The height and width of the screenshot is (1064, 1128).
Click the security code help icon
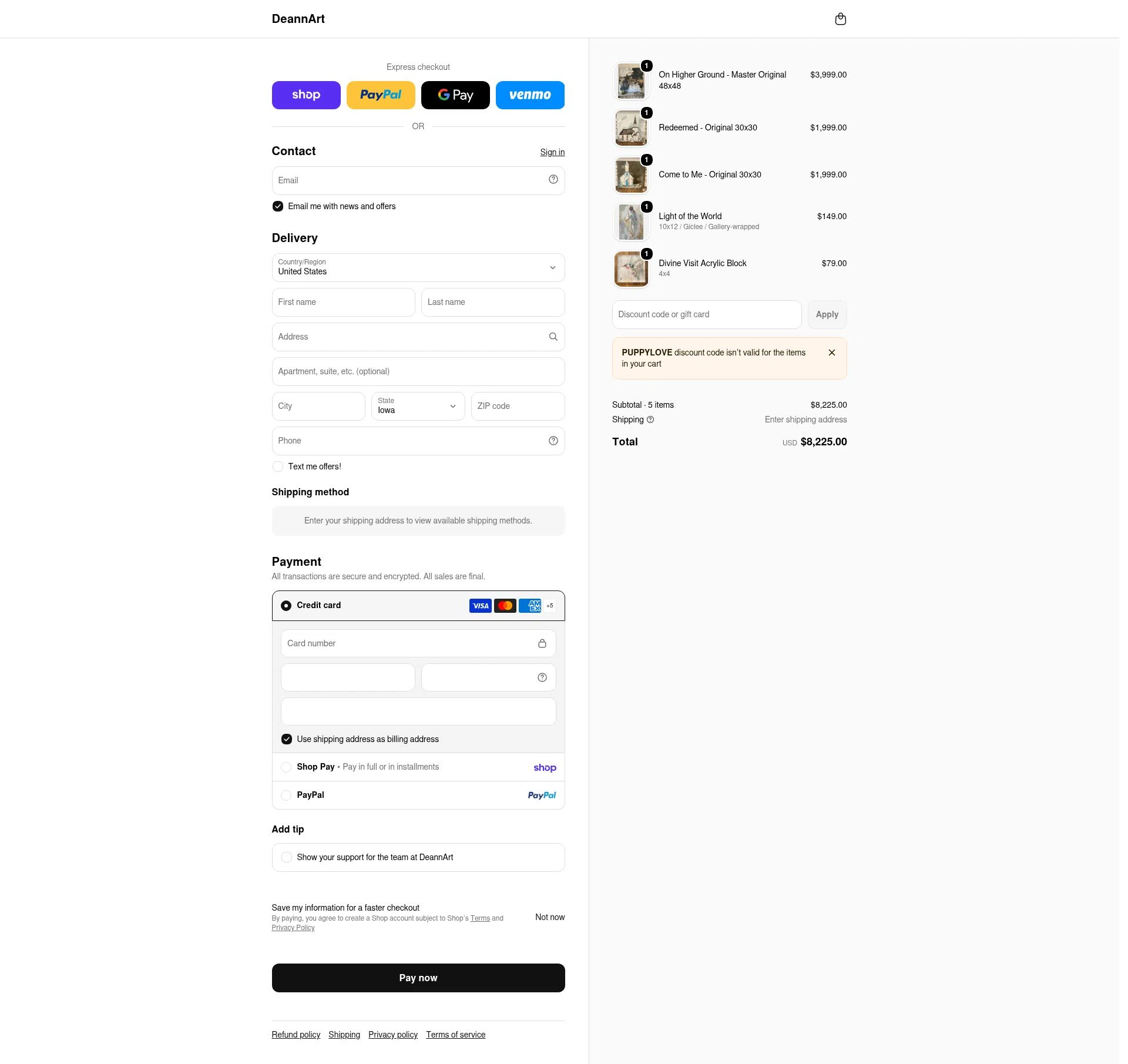click(542, 677)
